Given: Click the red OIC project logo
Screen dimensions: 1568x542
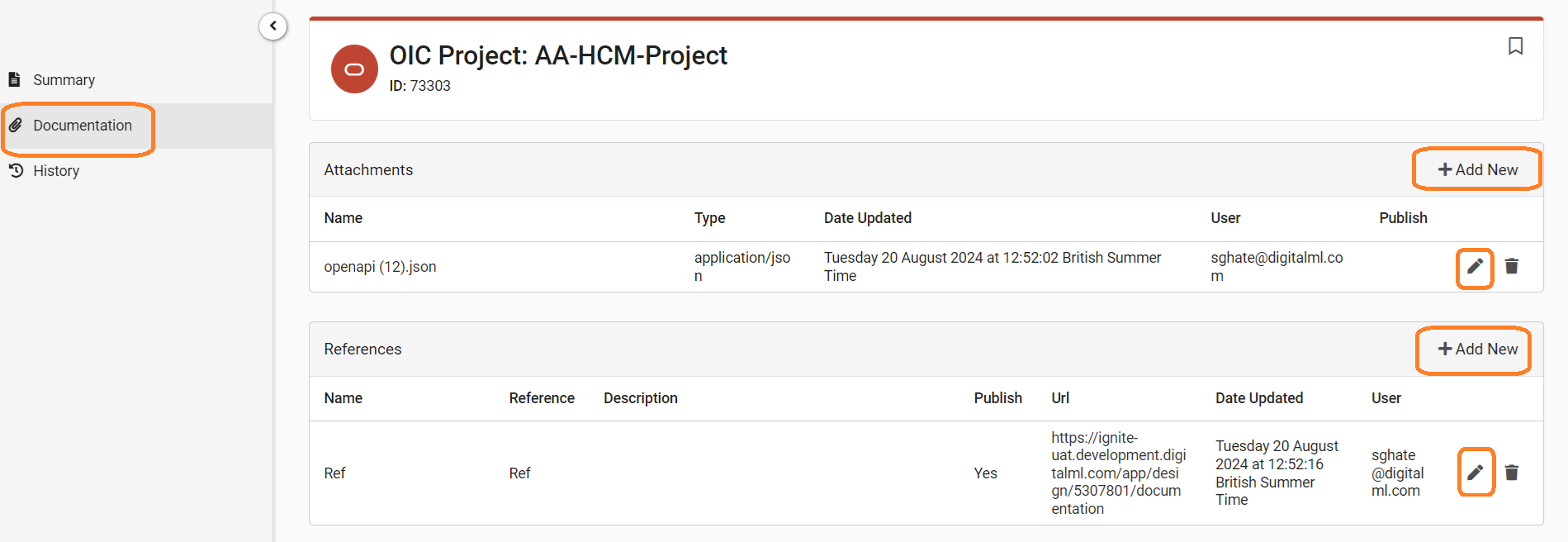Looking at the screenshot, I should click(354, 69).
